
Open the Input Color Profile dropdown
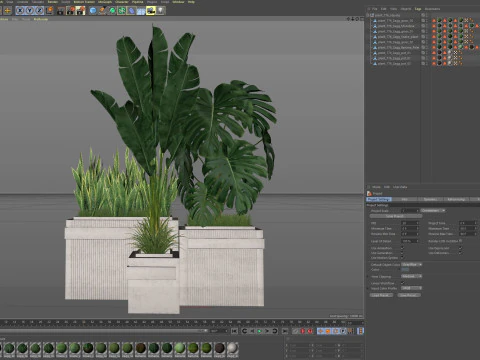(412, 288)
